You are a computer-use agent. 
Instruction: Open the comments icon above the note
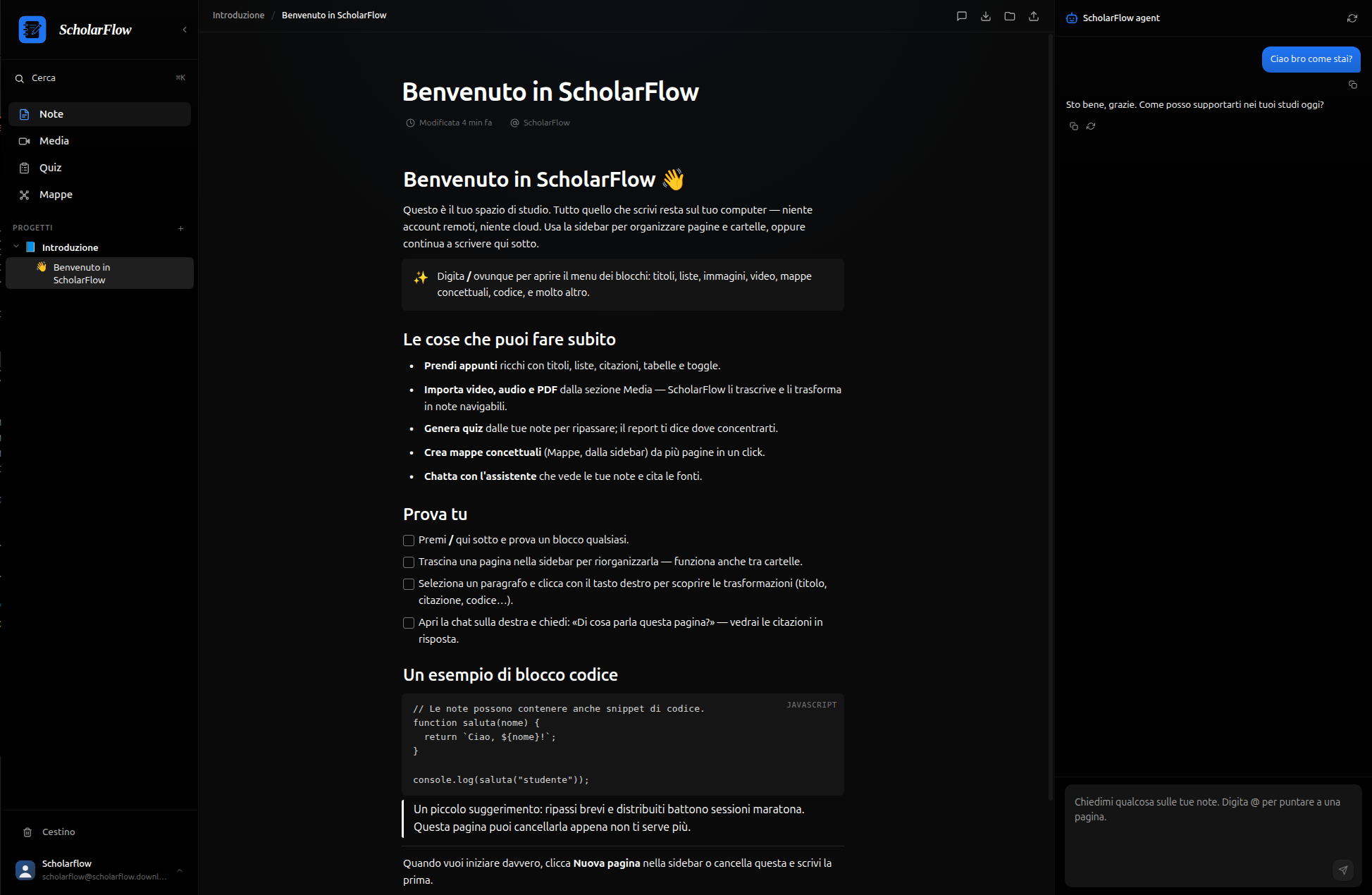click(x=961, y=16)
